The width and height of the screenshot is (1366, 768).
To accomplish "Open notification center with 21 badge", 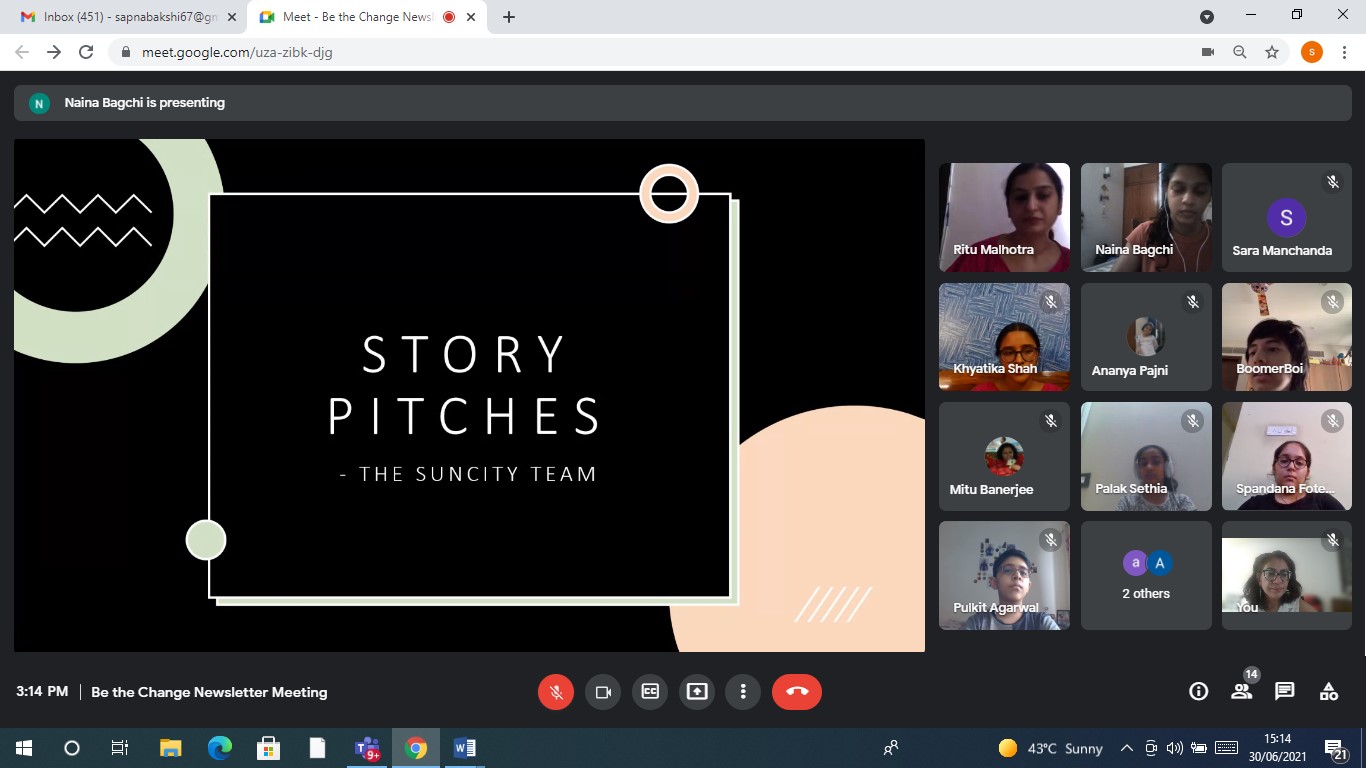I will [1336, 749].
